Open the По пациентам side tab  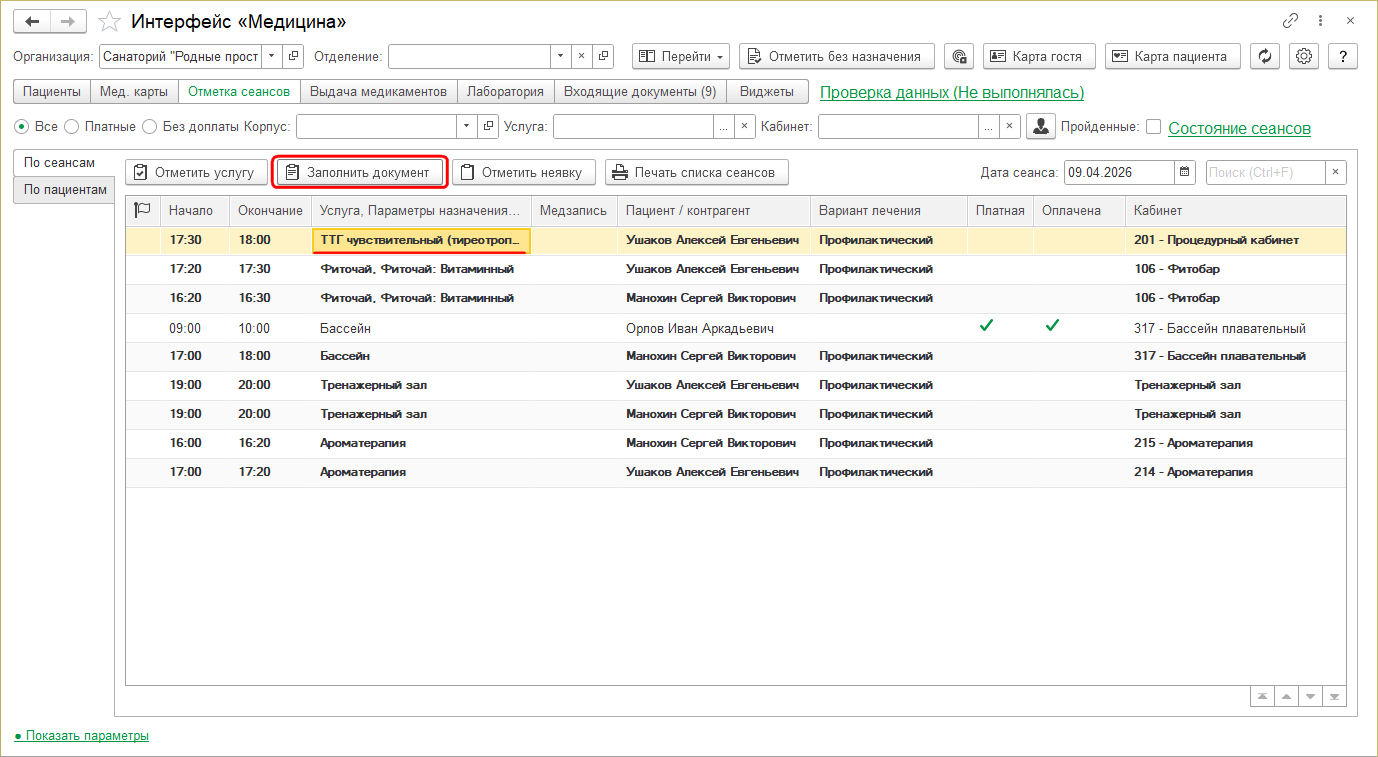[65, 189]
